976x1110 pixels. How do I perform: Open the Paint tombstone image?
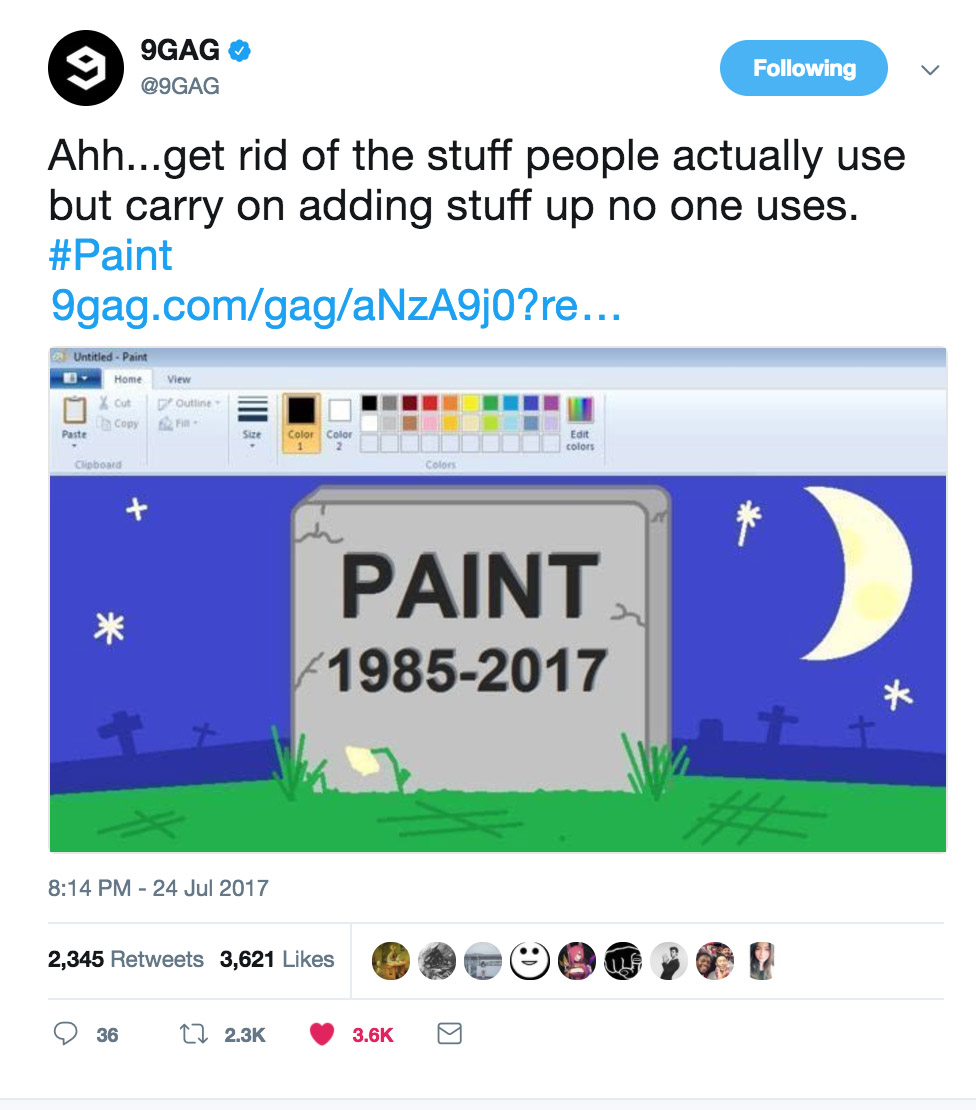coord(497,600)
